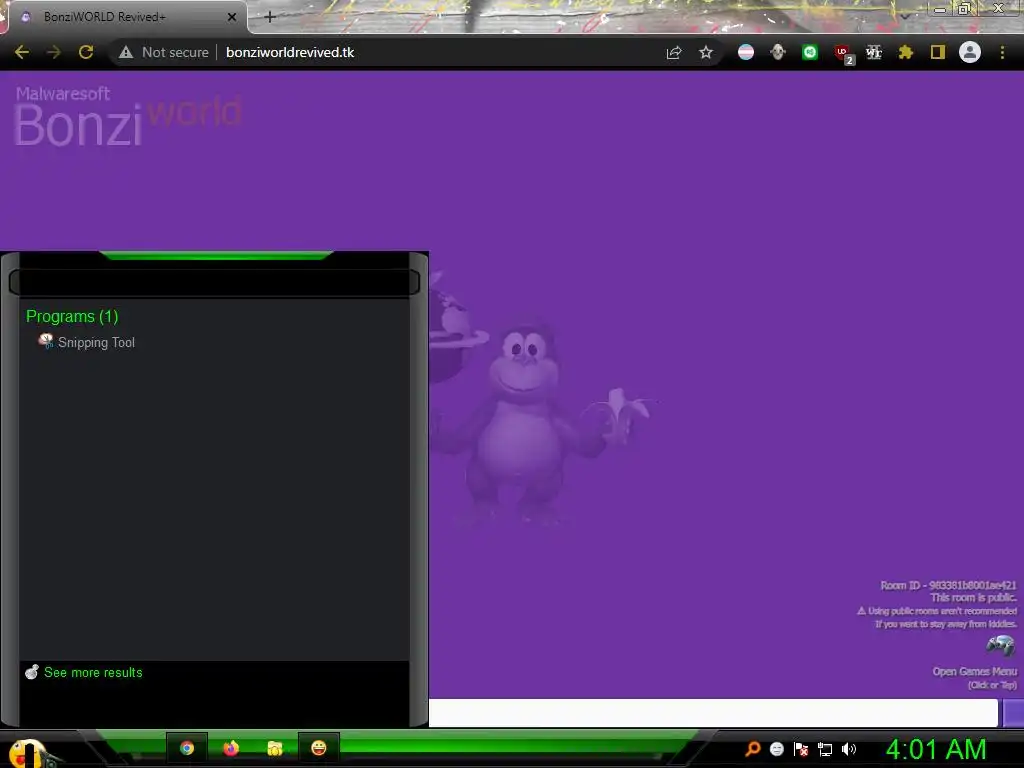Click the BonziWORLD chat input field
1024x768 pixels.
(x=713, y=712)
